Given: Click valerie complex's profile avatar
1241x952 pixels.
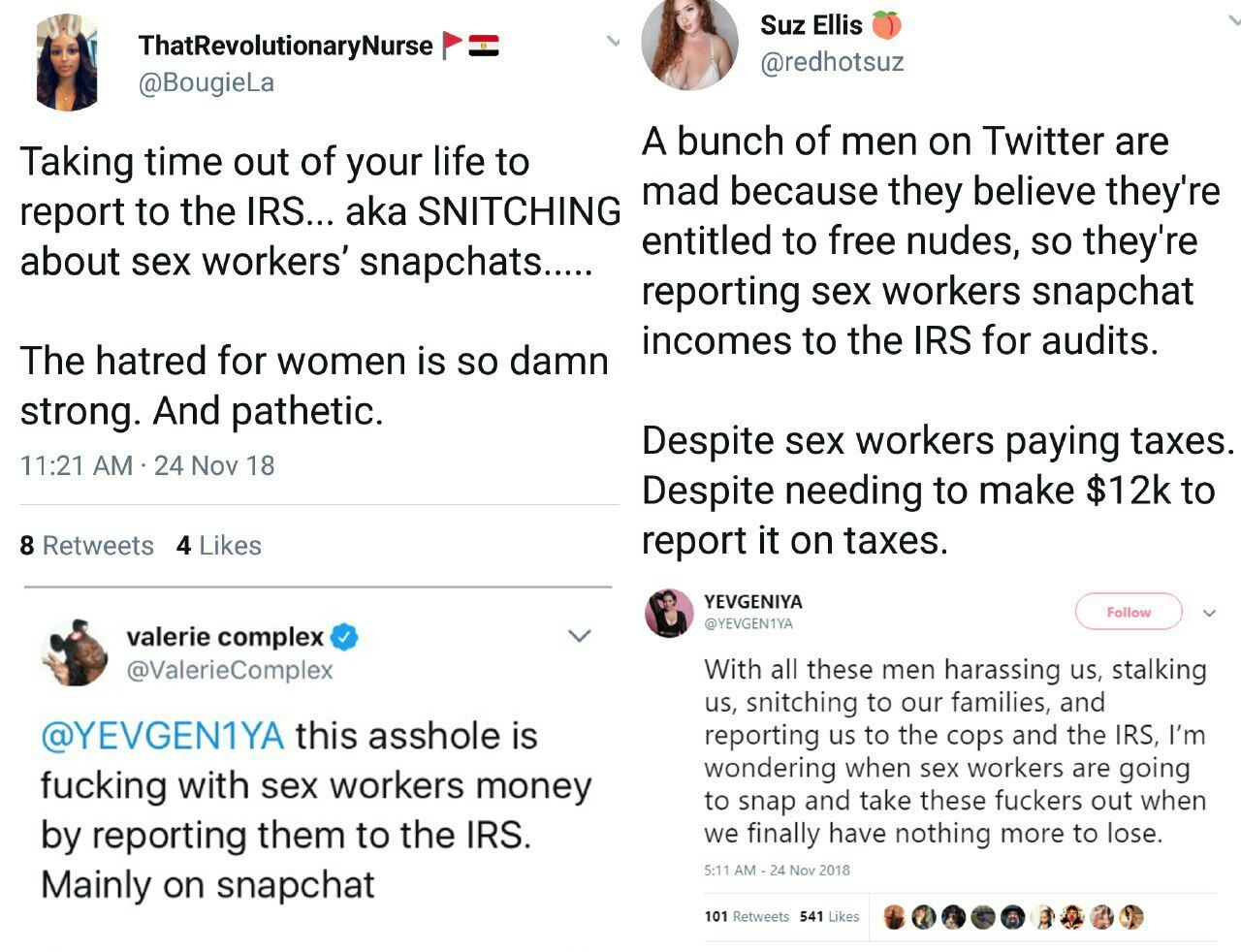Looking at the screenshot, I should click(75, 651).
